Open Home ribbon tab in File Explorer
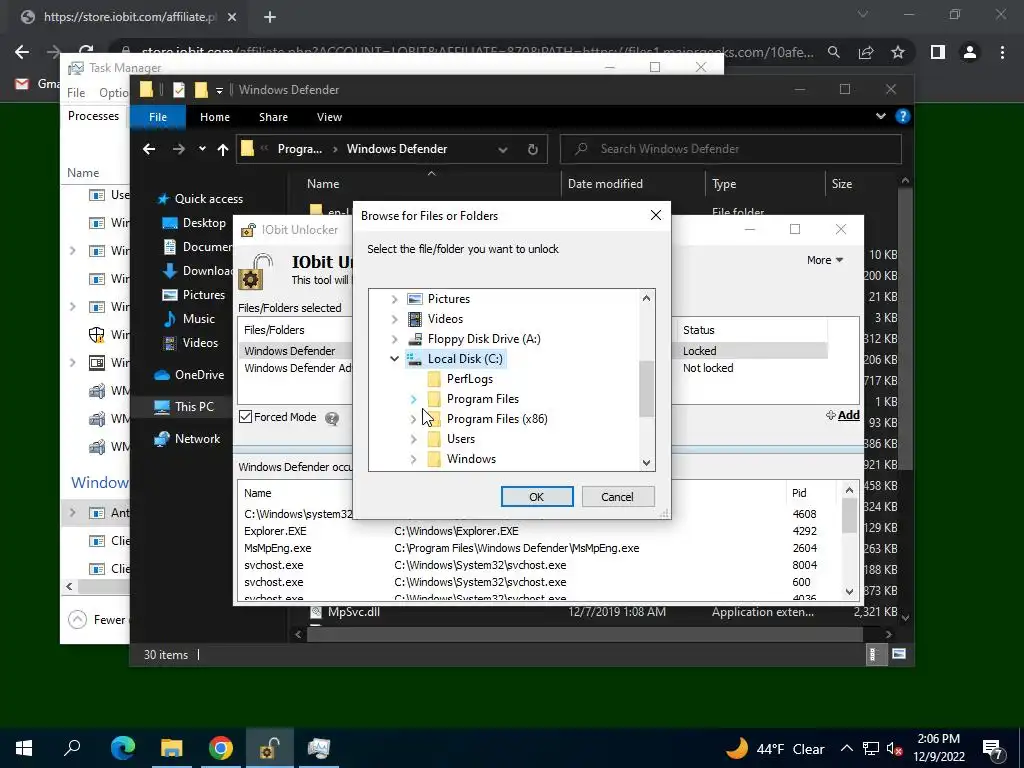The image size is (1024, 768). tap(215, 117)
